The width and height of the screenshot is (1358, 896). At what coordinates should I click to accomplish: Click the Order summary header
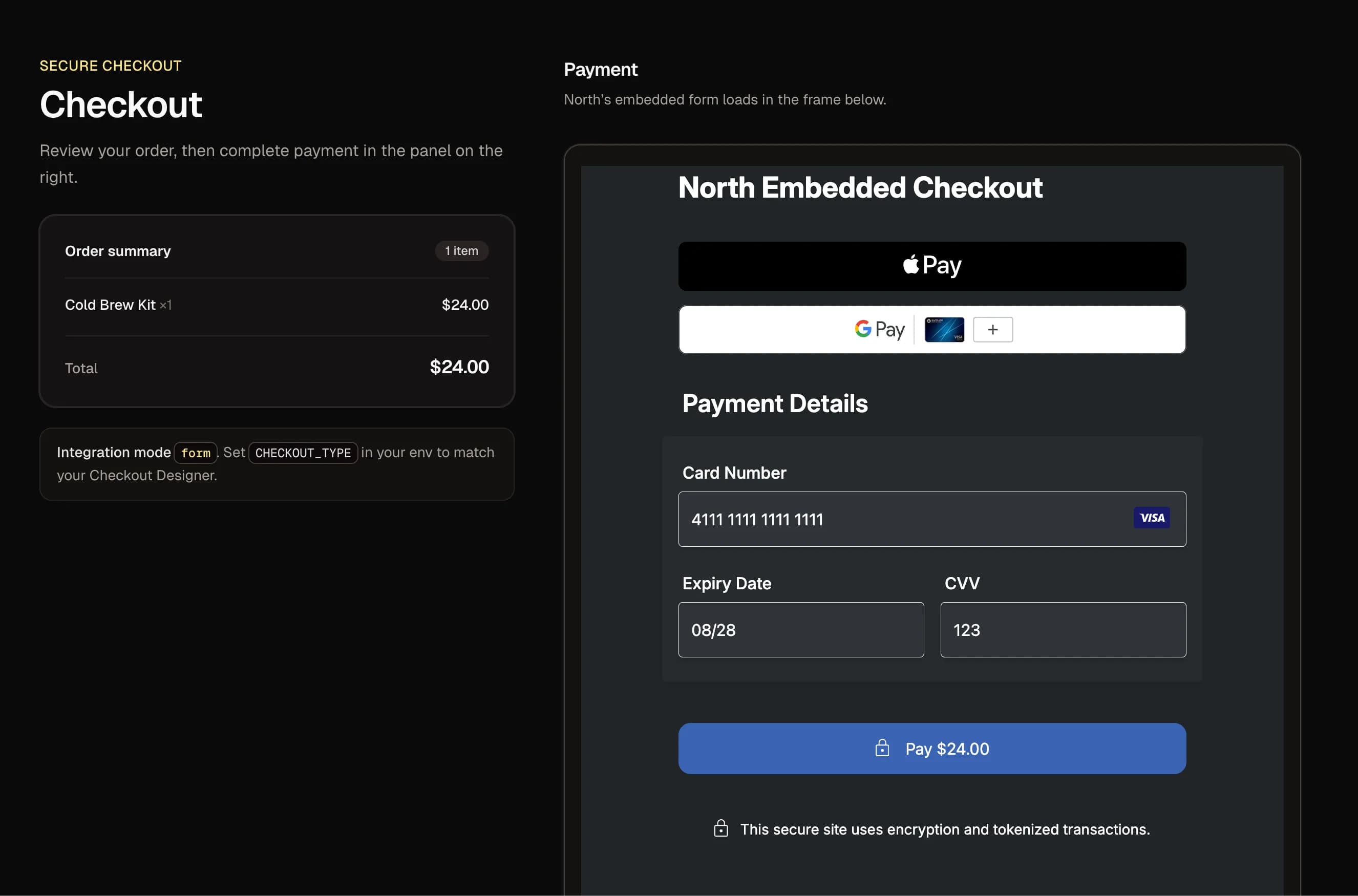click(x=117, y=251)
